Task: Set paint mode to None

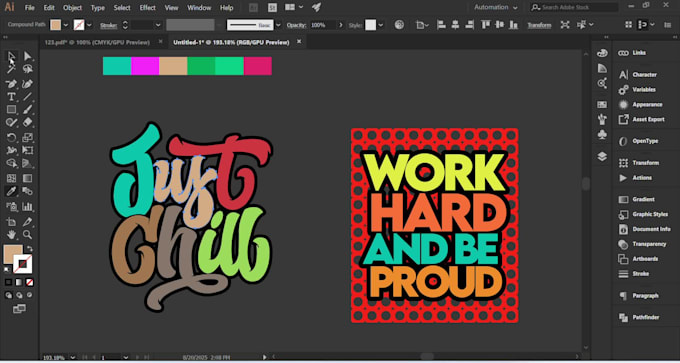Action: pos(29,282)
